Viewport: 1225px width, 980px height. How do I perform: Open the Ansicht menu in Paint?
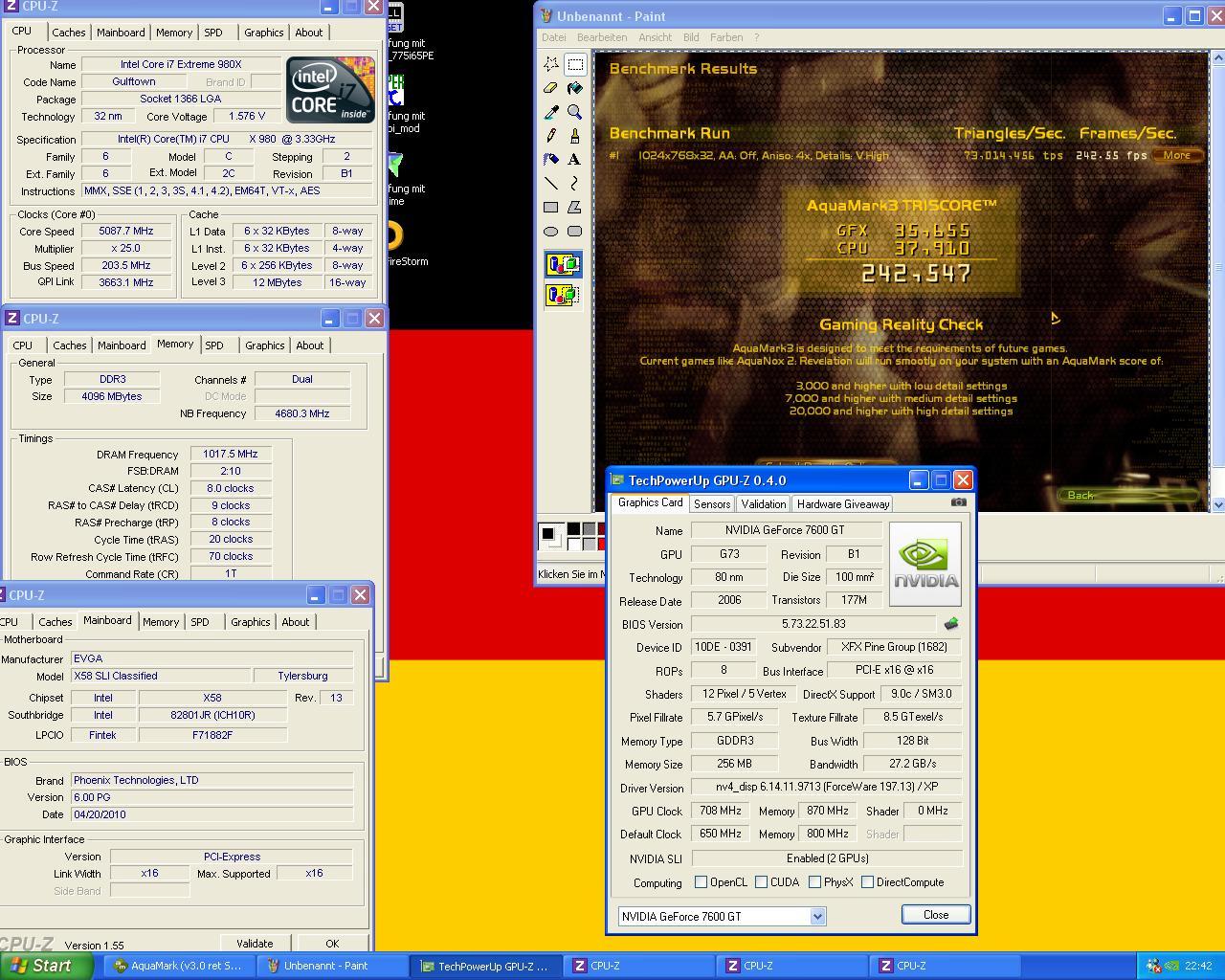click(656, 37)
